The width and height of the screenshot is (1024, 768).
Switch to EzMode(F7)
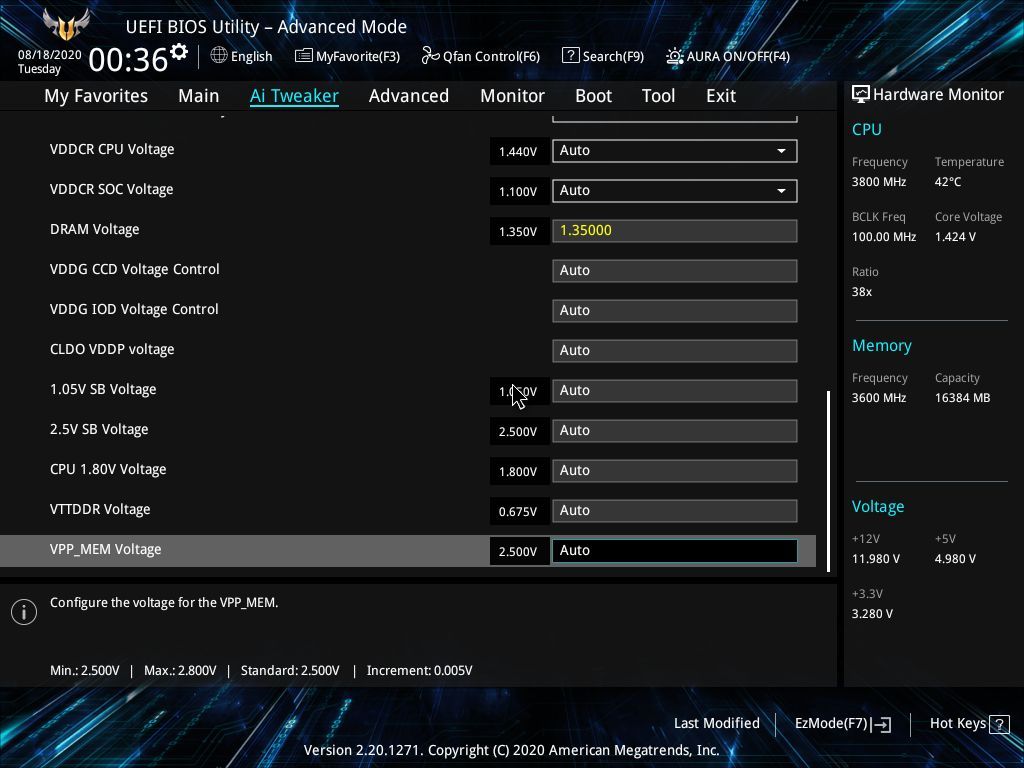point(831,724)
